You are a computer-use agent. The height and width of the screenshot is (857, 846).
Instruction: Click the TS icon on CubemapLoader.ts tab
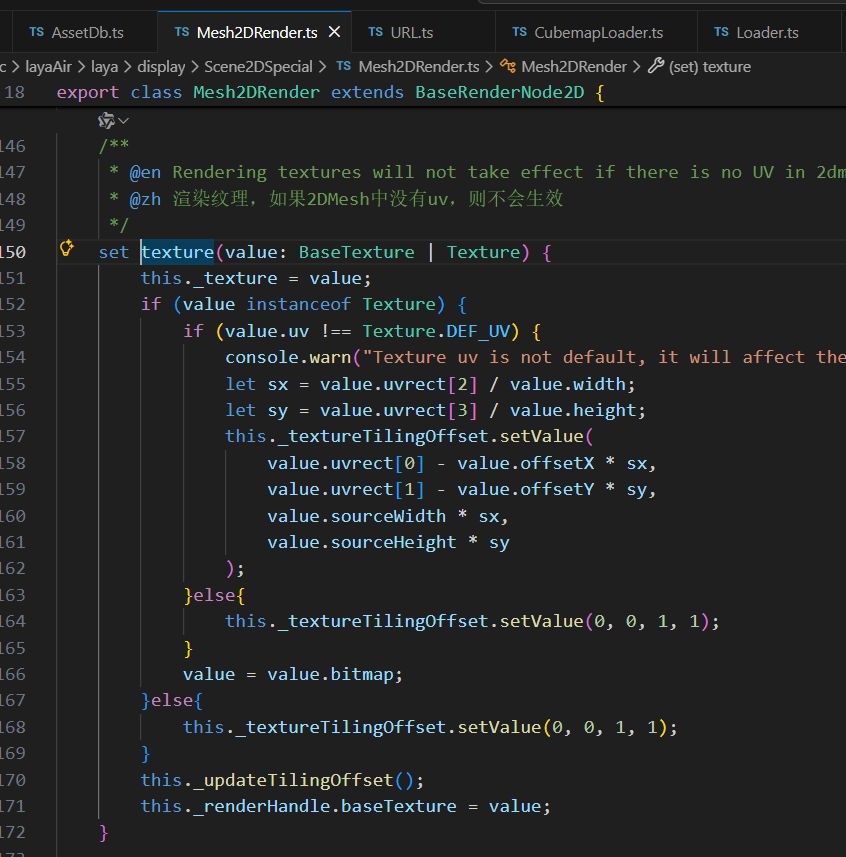pyautogui.click(x=520, y=32)
